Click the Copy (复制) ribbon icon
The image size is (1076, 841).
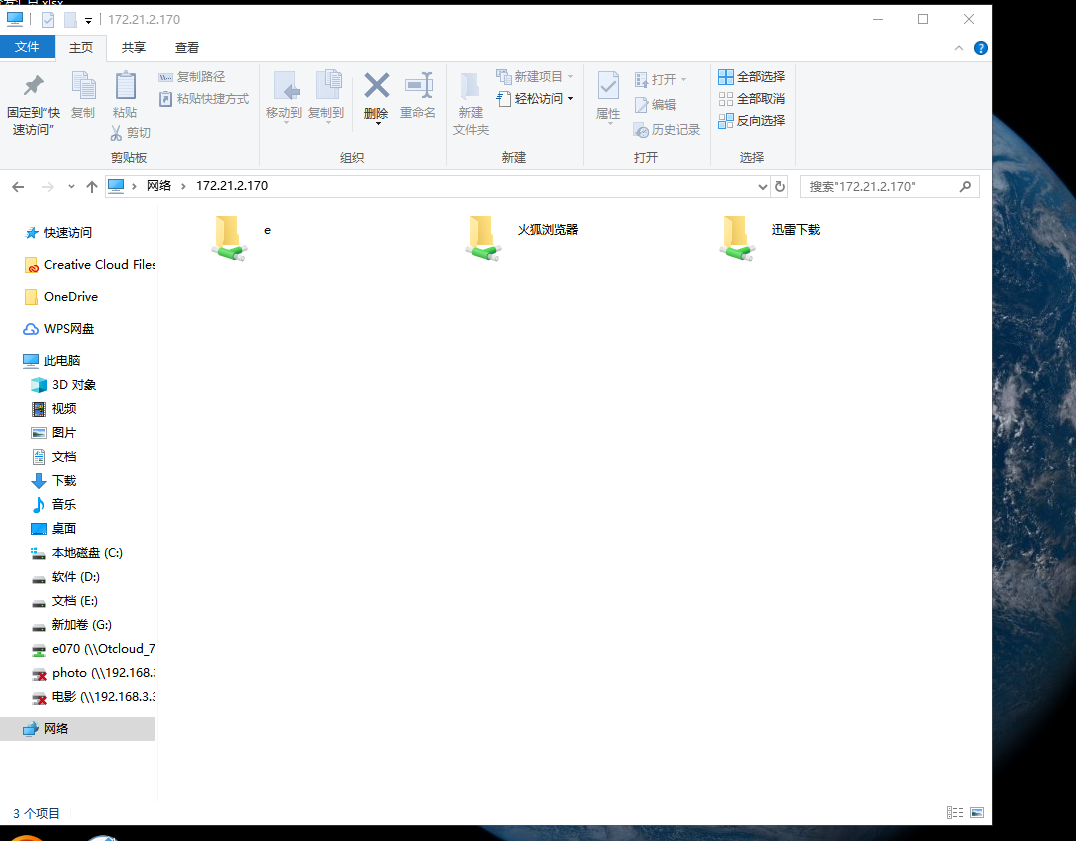point(83,86)
